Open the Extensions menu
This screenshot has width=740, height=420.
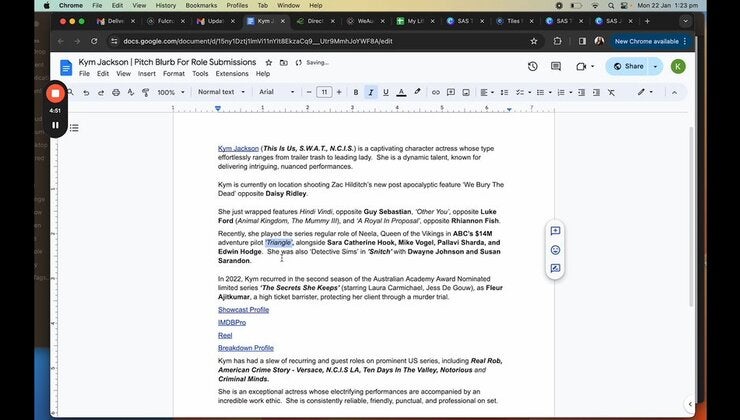[x=232, y=74]
